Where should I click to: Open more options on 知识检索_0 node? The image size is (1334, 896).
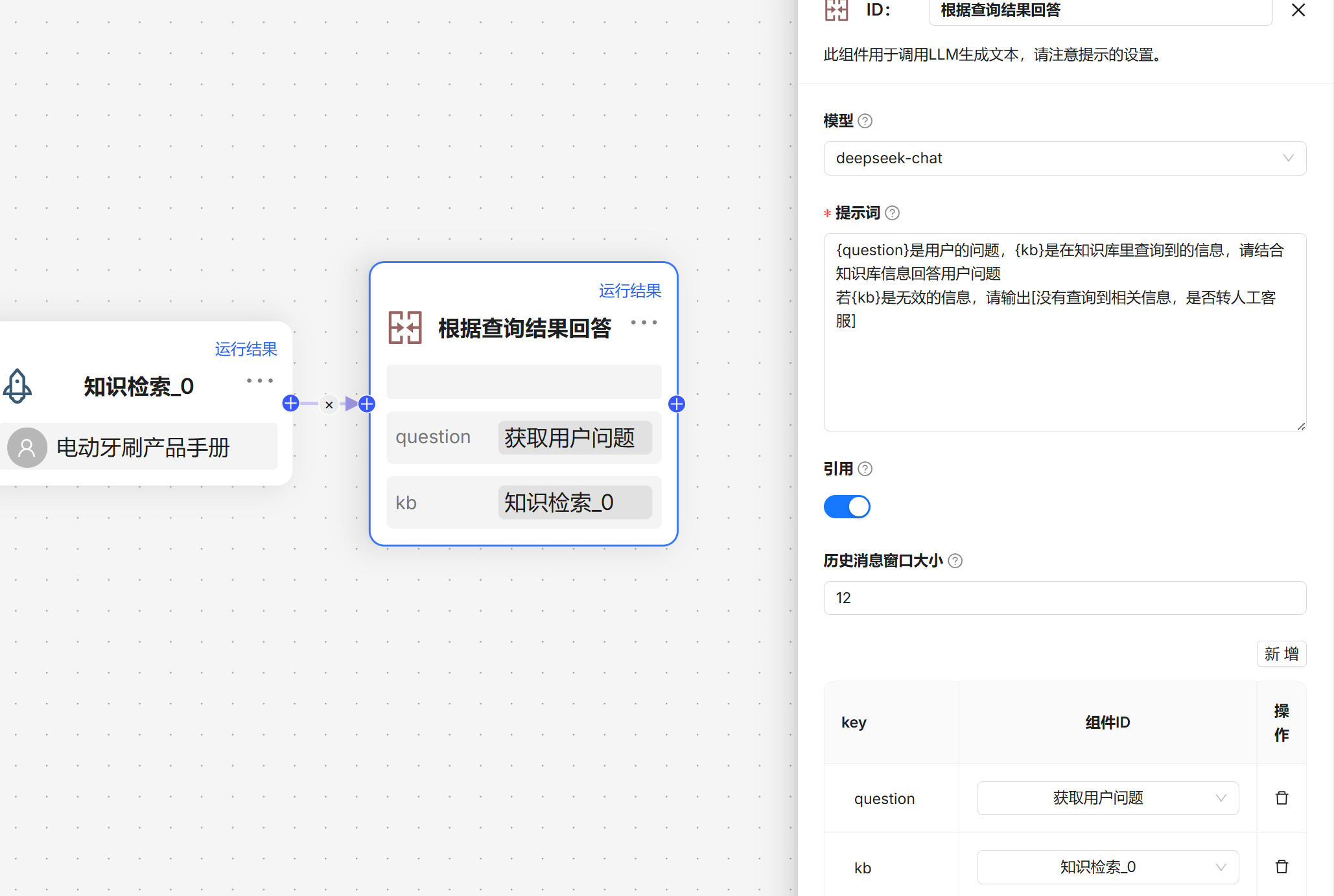(259, 381)
